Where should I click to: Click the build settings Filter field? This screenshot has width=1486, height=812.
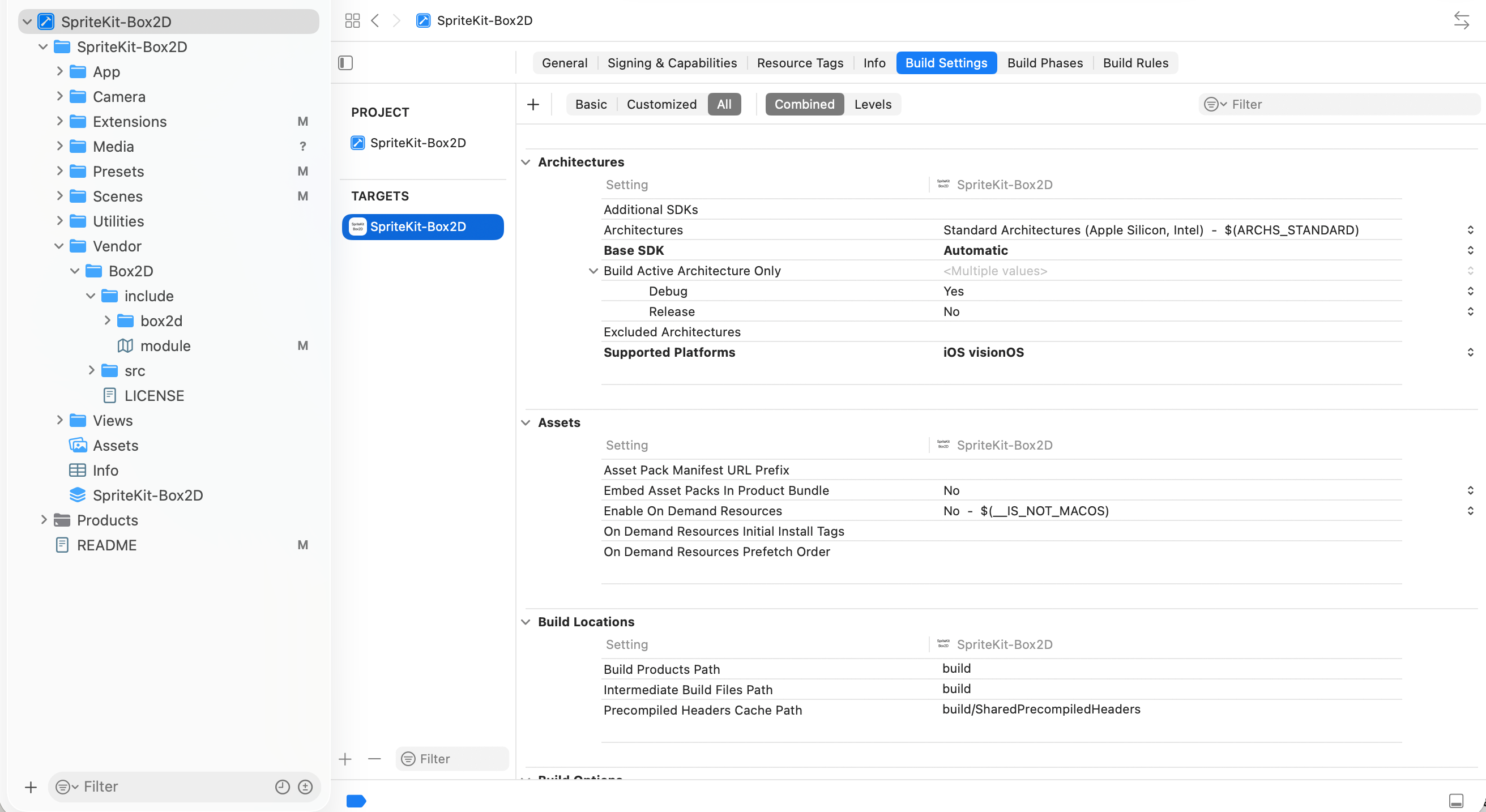click(1338, 104)
